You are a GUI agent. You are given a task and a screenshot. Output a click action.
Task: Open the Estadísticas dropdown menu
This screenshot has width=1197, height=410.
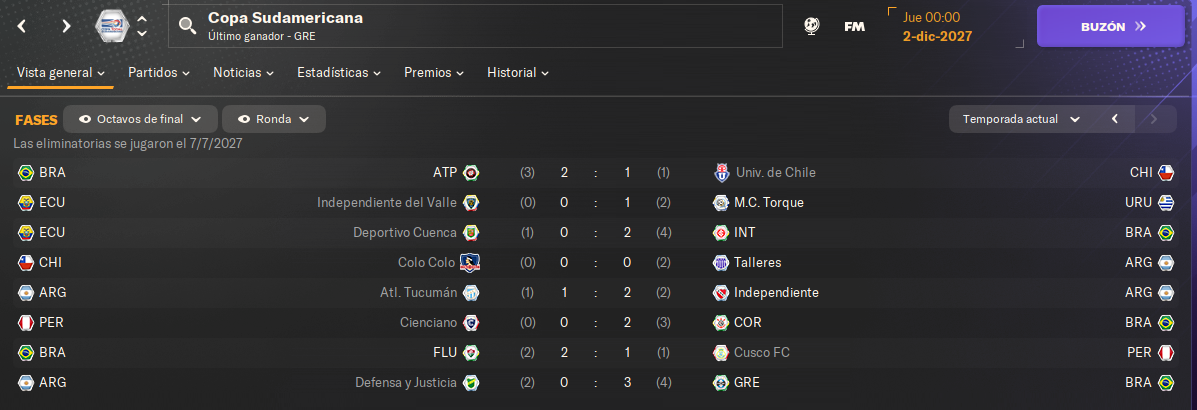(338, 73)
